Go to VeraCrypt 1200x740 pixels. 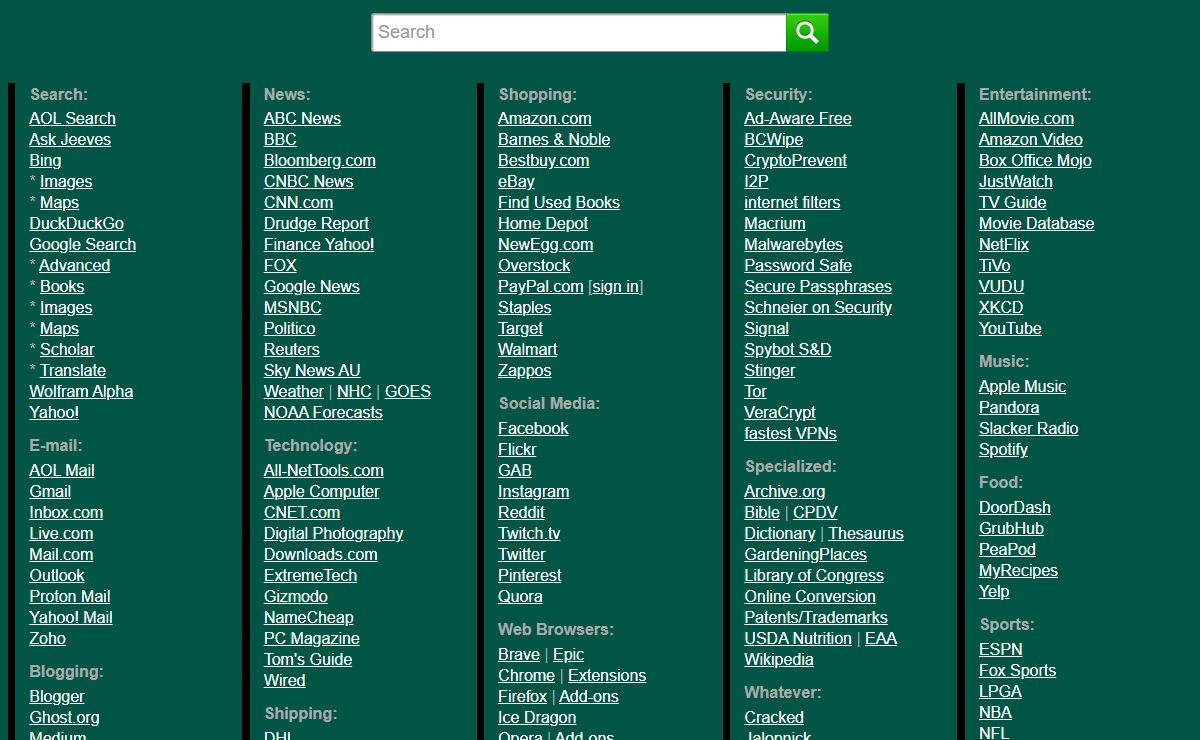(x=780, y=412)
